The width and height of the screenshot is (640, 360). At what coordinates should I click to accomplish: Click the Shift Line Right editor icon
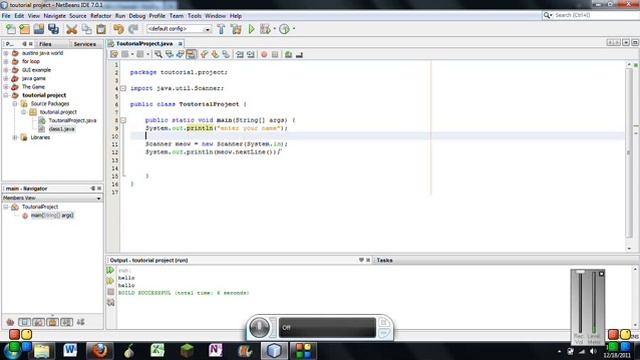pos(251,54)
